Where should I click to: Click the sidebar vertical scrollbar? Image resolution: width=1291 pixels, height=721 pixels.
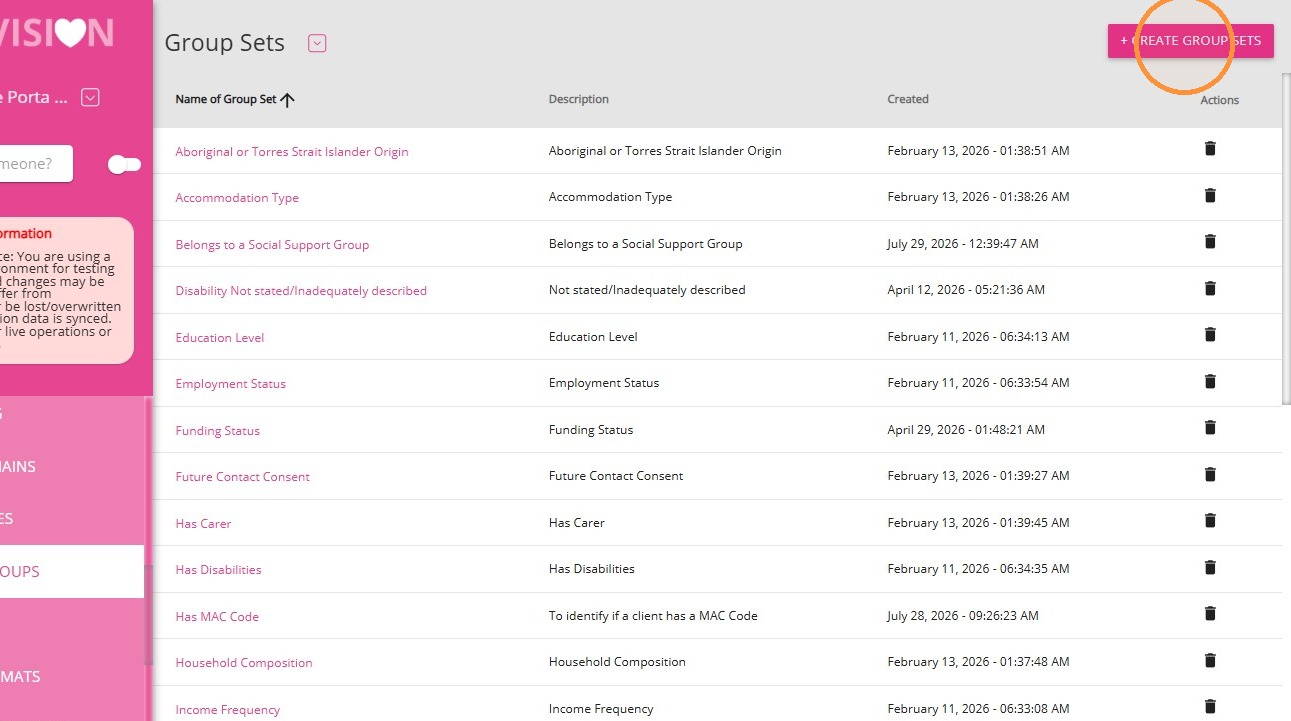[149, 615]
